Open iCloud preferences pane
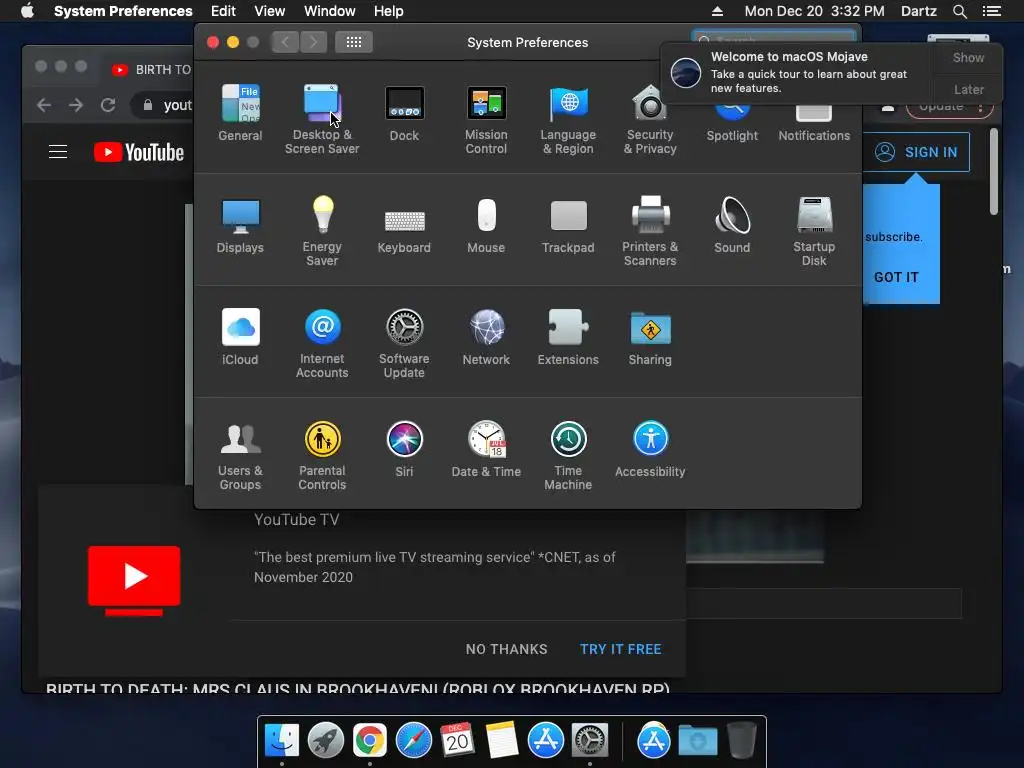Image resolution: width=1024 pixels, height=768 pixels. (240, 337)
